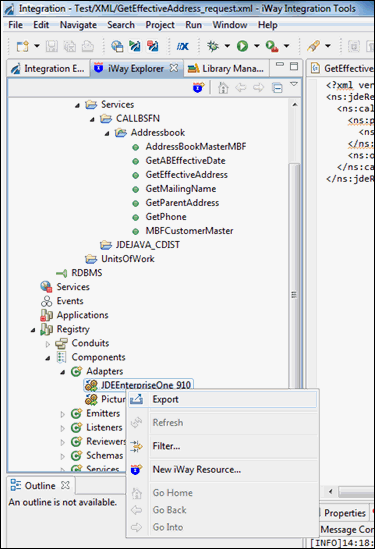Click the New wizard toolbar icon
The height and width of the screenshot is (549, 375).
(23, 46)
